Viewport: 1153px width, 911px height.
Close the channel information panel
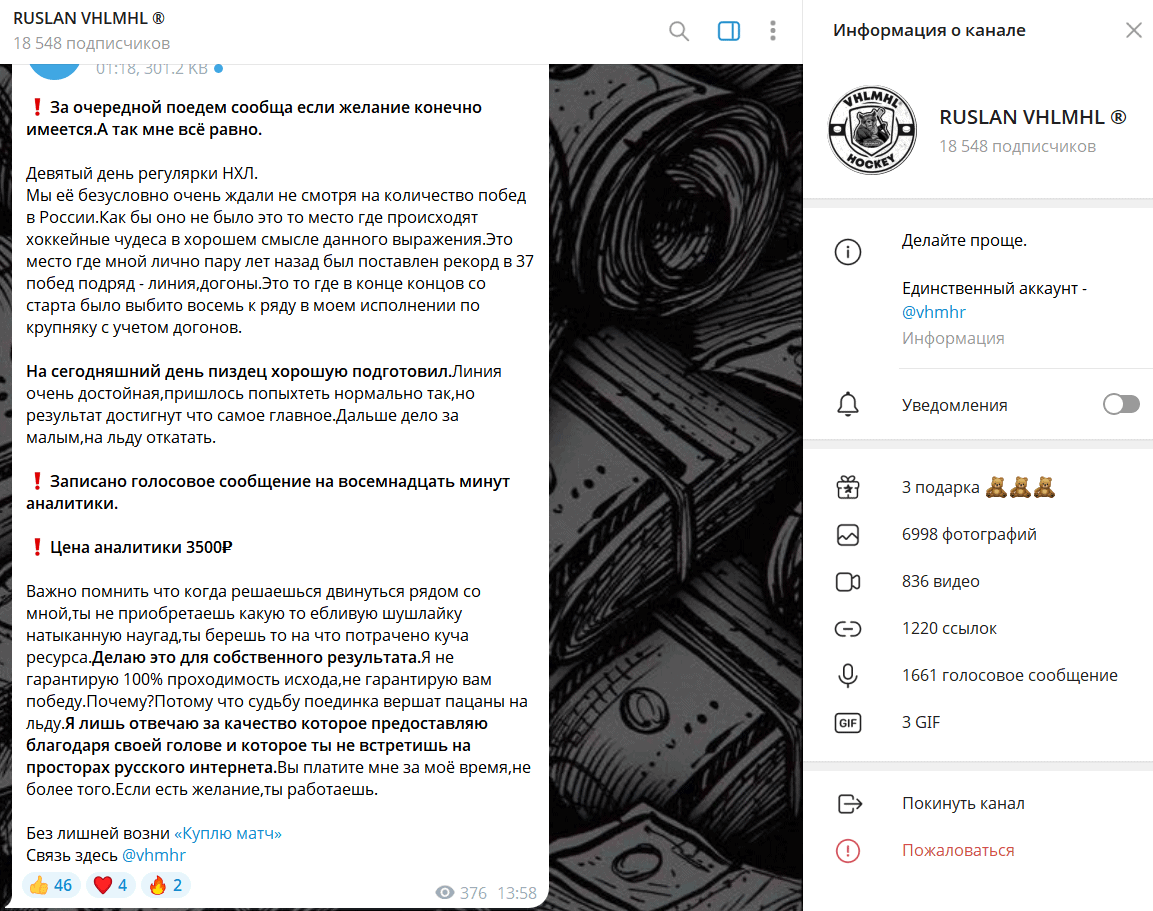(x=1133, y=30)
